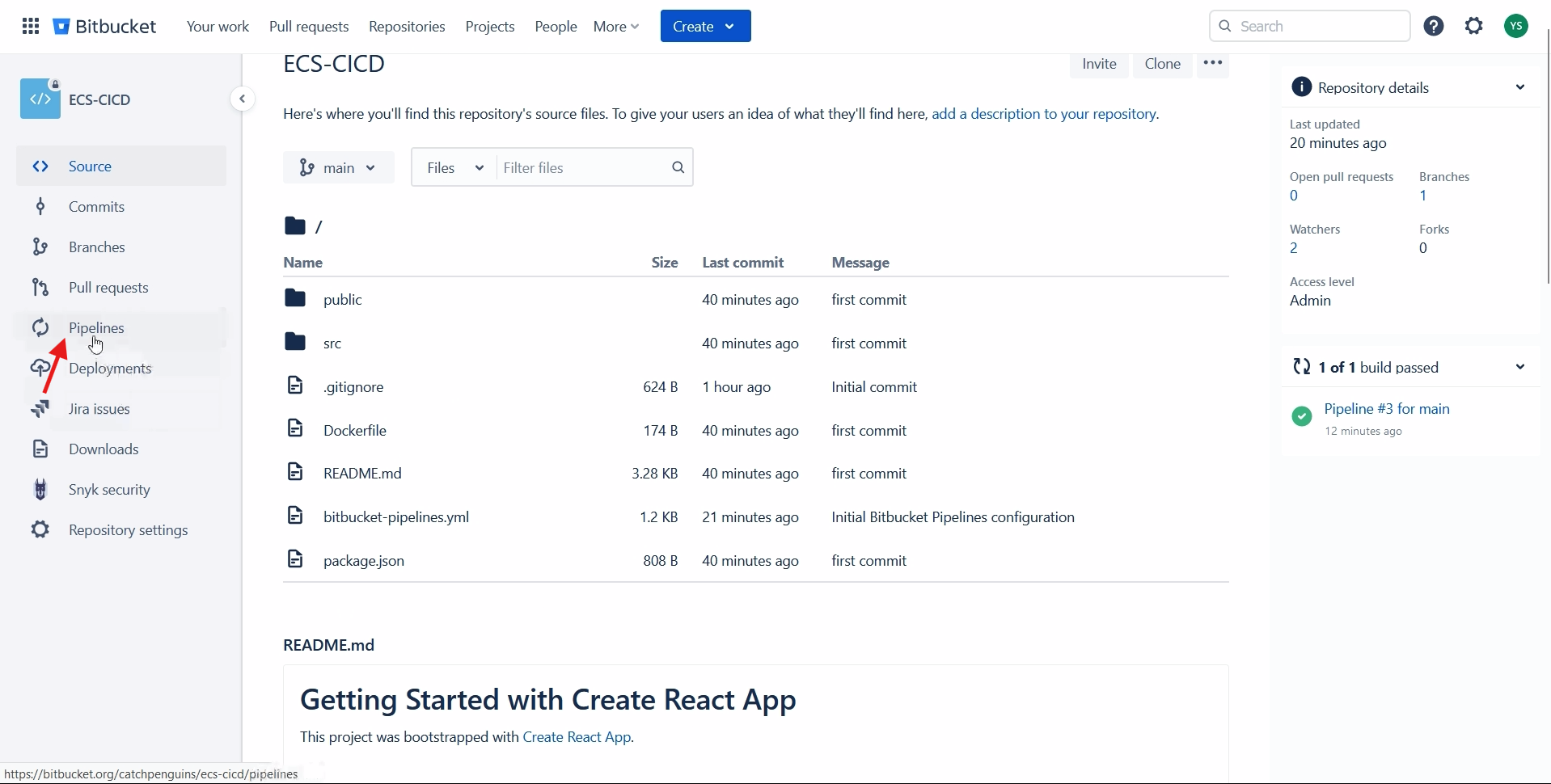Collapse the build passed panel chevron

point(1519,367)
